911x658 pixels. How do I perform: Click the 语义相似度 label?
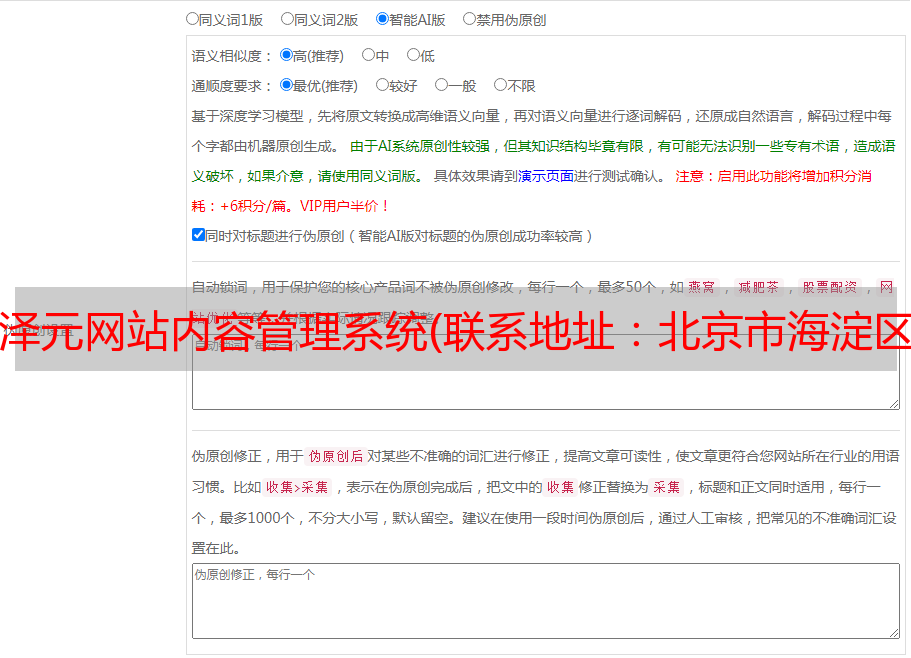[232, 56]
